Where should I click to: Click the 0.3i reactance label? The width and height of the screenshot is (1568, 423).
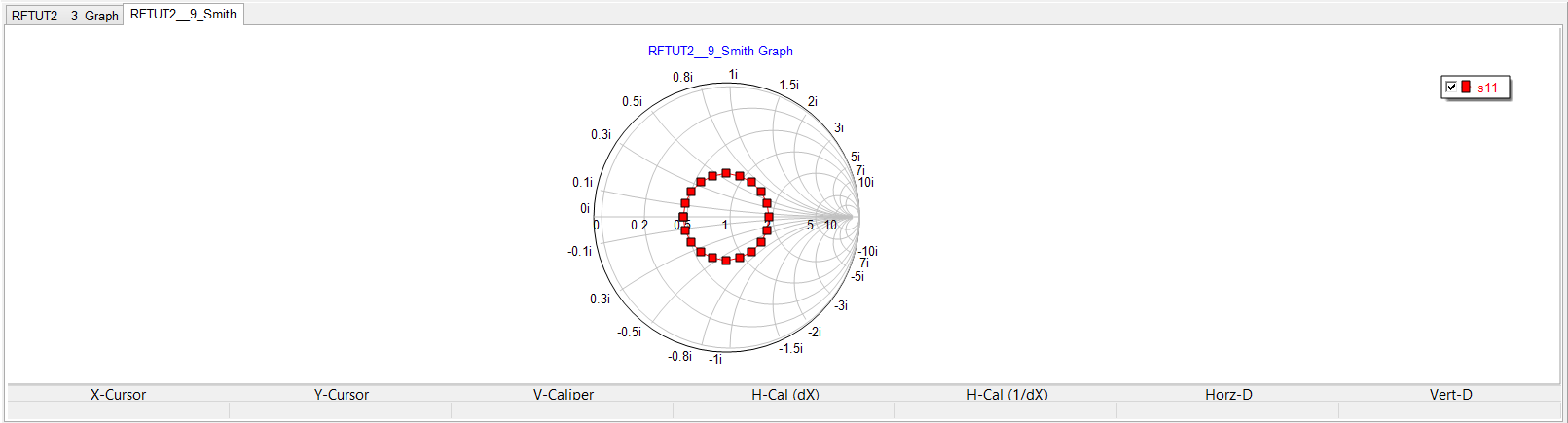(x=601, y=134)
